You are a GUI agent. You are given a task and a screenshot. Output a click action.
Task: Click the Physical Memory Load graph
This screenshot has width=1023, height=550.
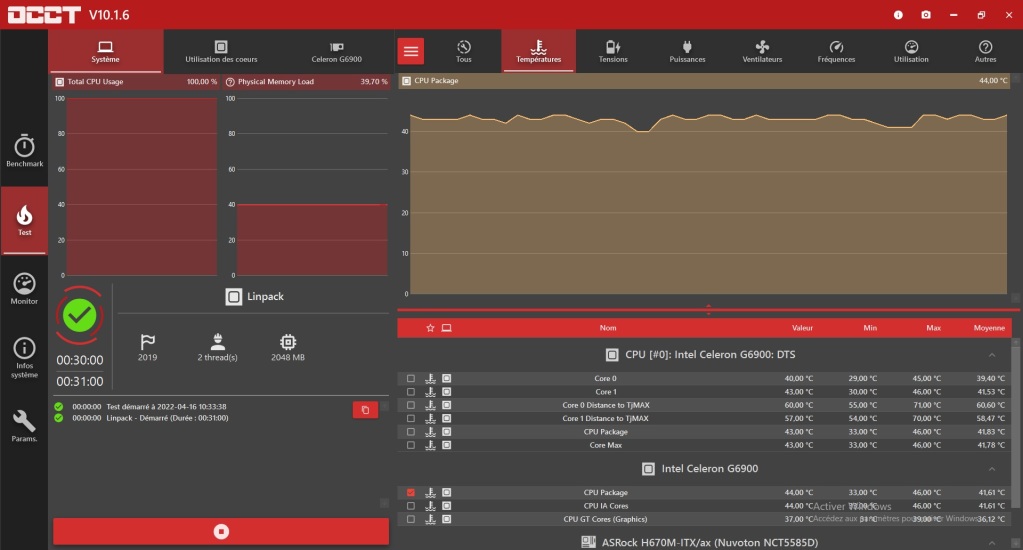click(x=312, y=187)
